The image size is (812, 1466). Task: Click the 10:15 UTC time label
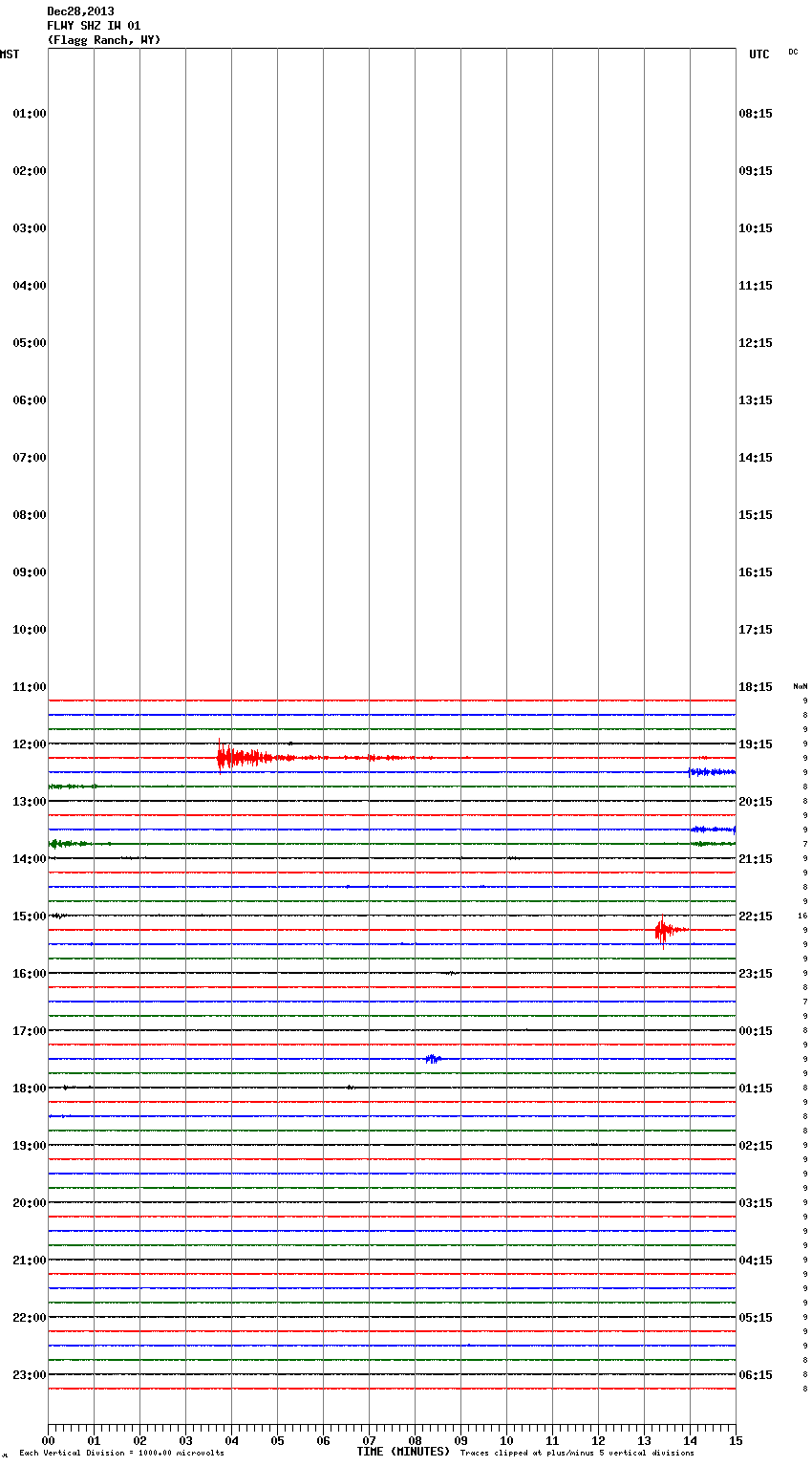coord(756,228)
